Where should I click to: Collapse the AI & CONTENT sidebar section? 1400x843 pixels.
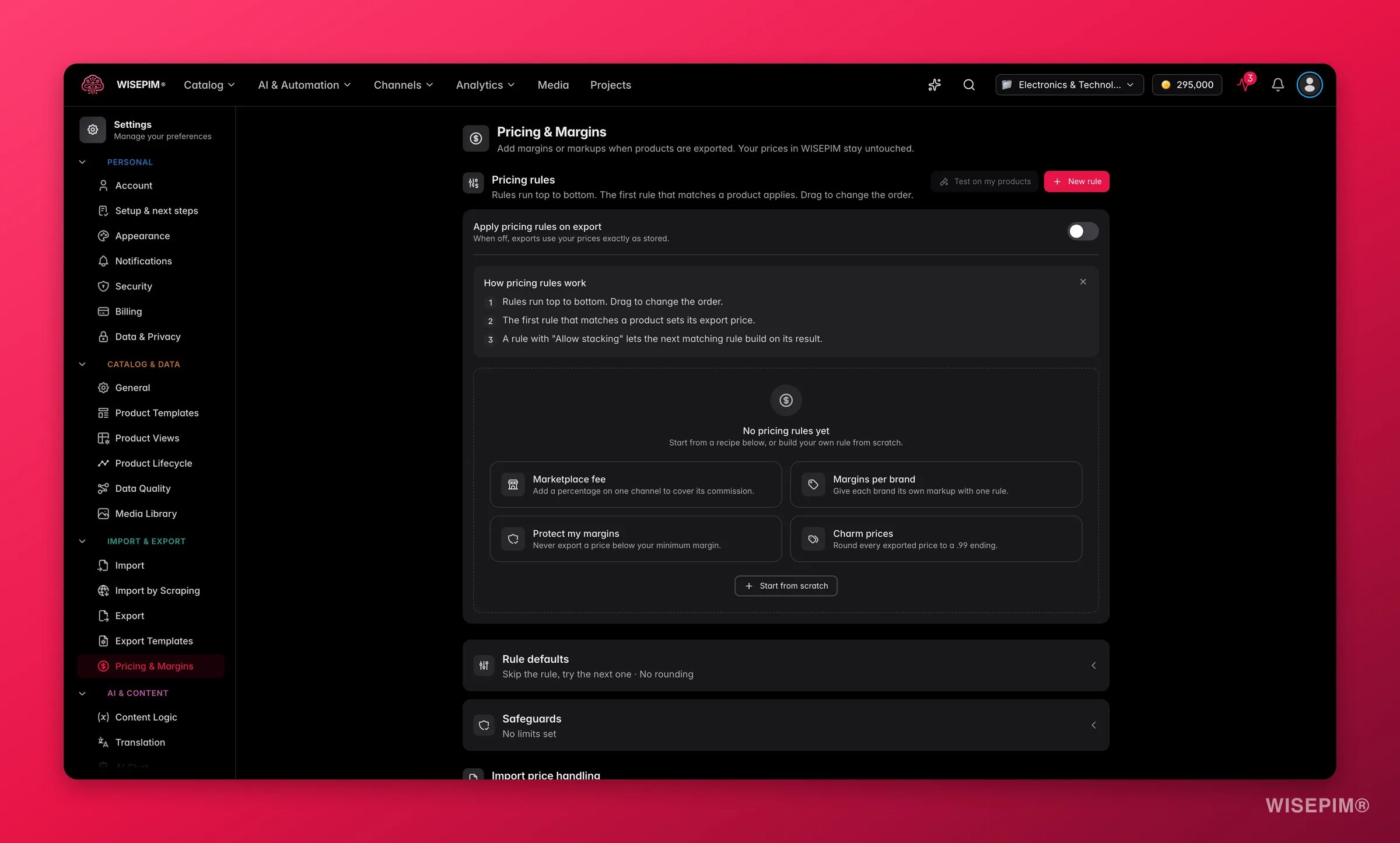[x=82, y=693]
